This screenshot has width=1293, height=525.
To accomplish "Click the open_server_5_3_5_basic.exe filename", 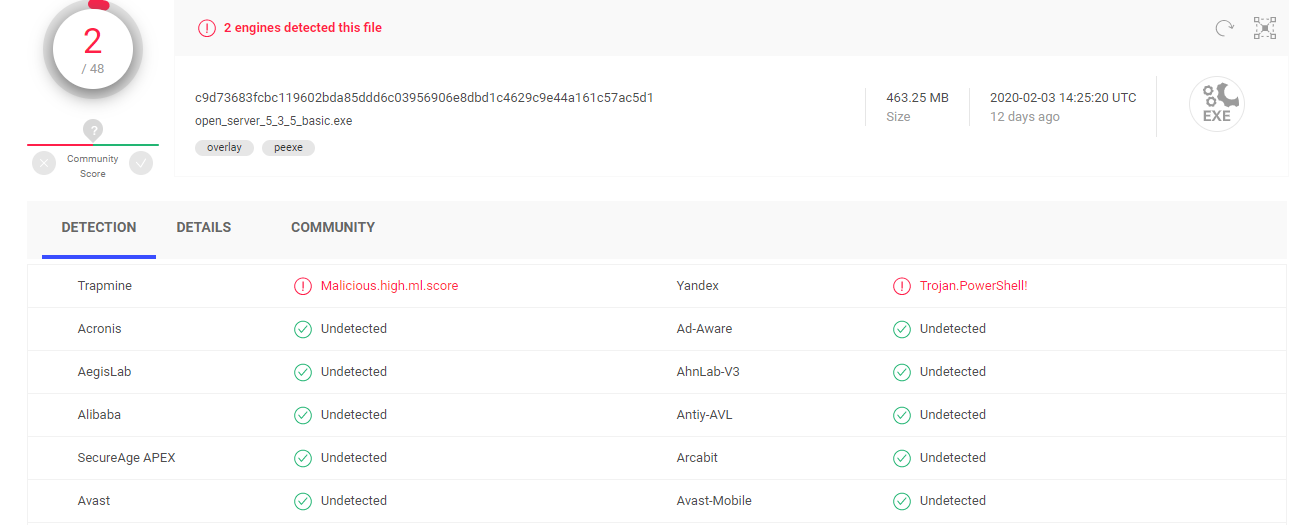I will coord(273,121).
